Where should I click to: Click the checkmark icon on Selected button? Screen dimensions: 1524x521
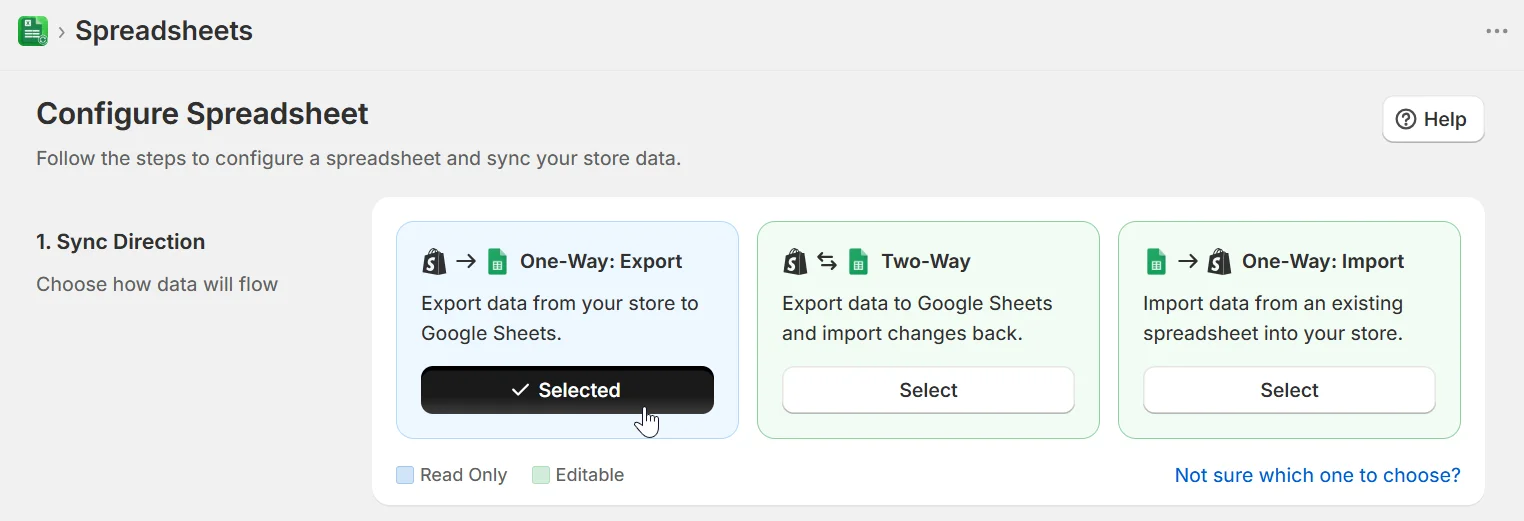pyautogui.click(x=520, y=390)
